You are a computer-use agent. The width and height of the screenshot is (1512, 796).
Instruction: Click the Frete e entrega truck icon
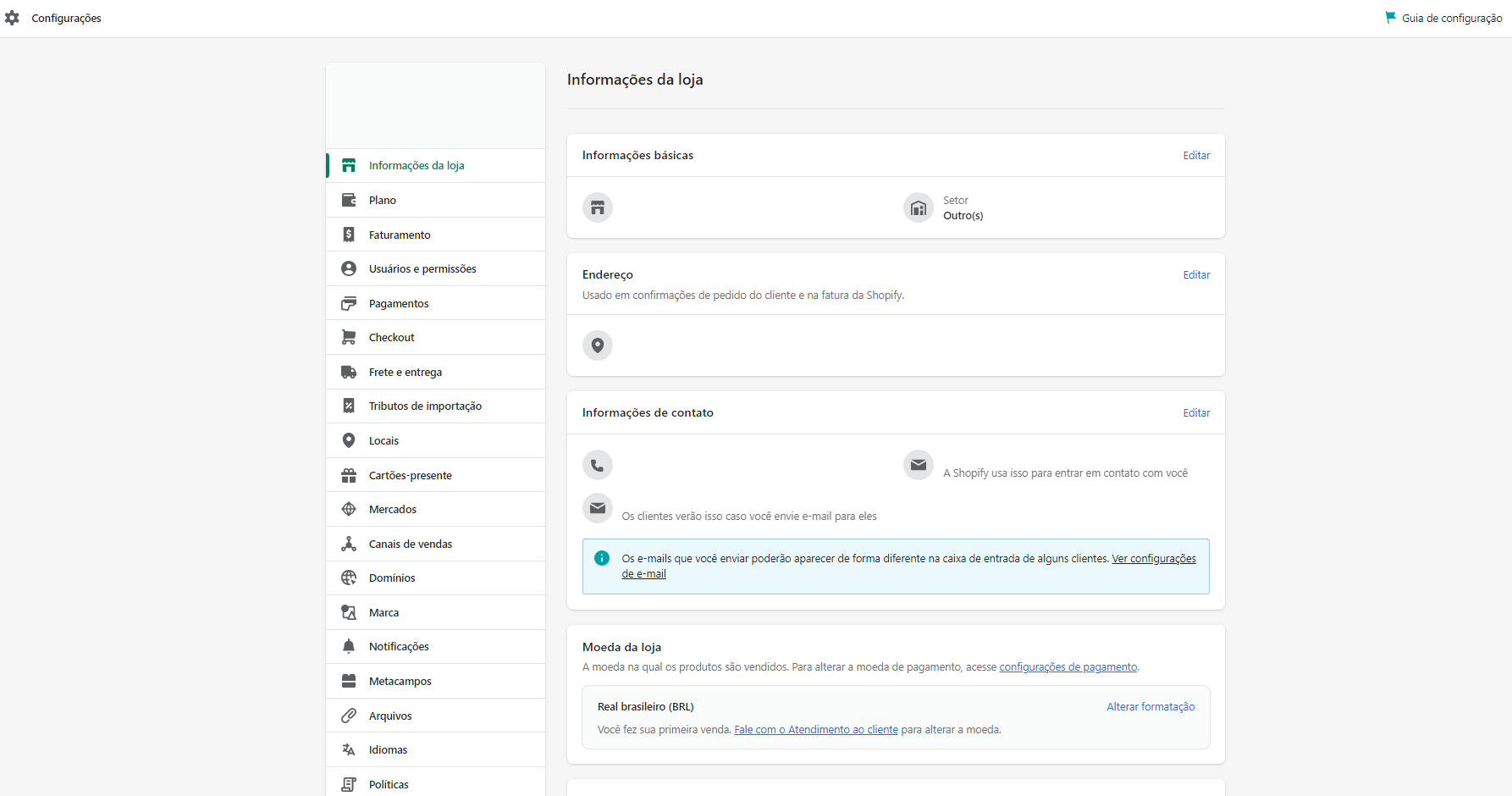point(348,371)
